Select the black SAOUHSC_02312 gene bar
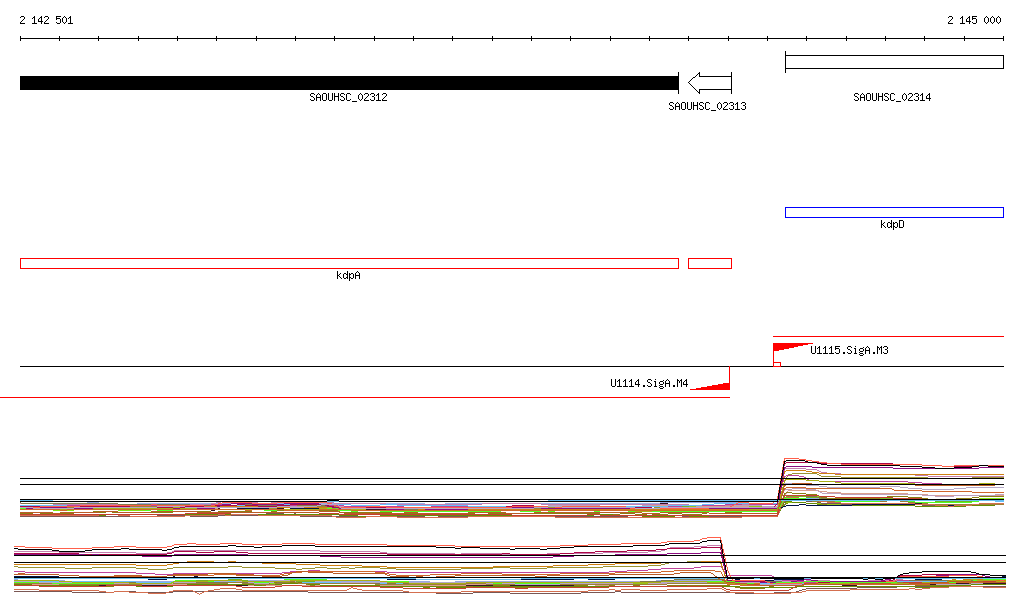The width and height of the screenshot is (1024, 611). click(x=349, y=83)
